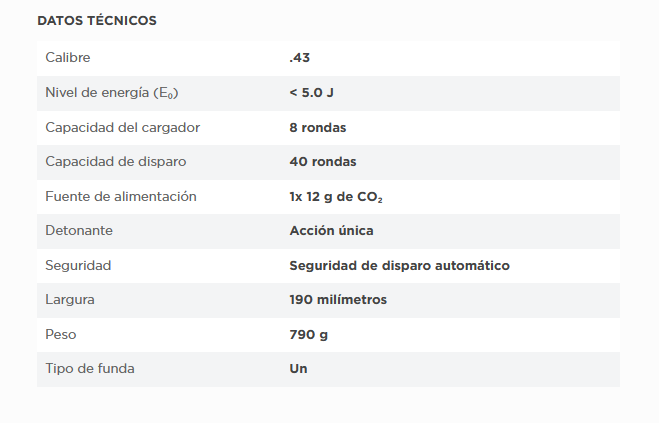
Task: Select the Largura row label
Action: [x=70, y=299]
